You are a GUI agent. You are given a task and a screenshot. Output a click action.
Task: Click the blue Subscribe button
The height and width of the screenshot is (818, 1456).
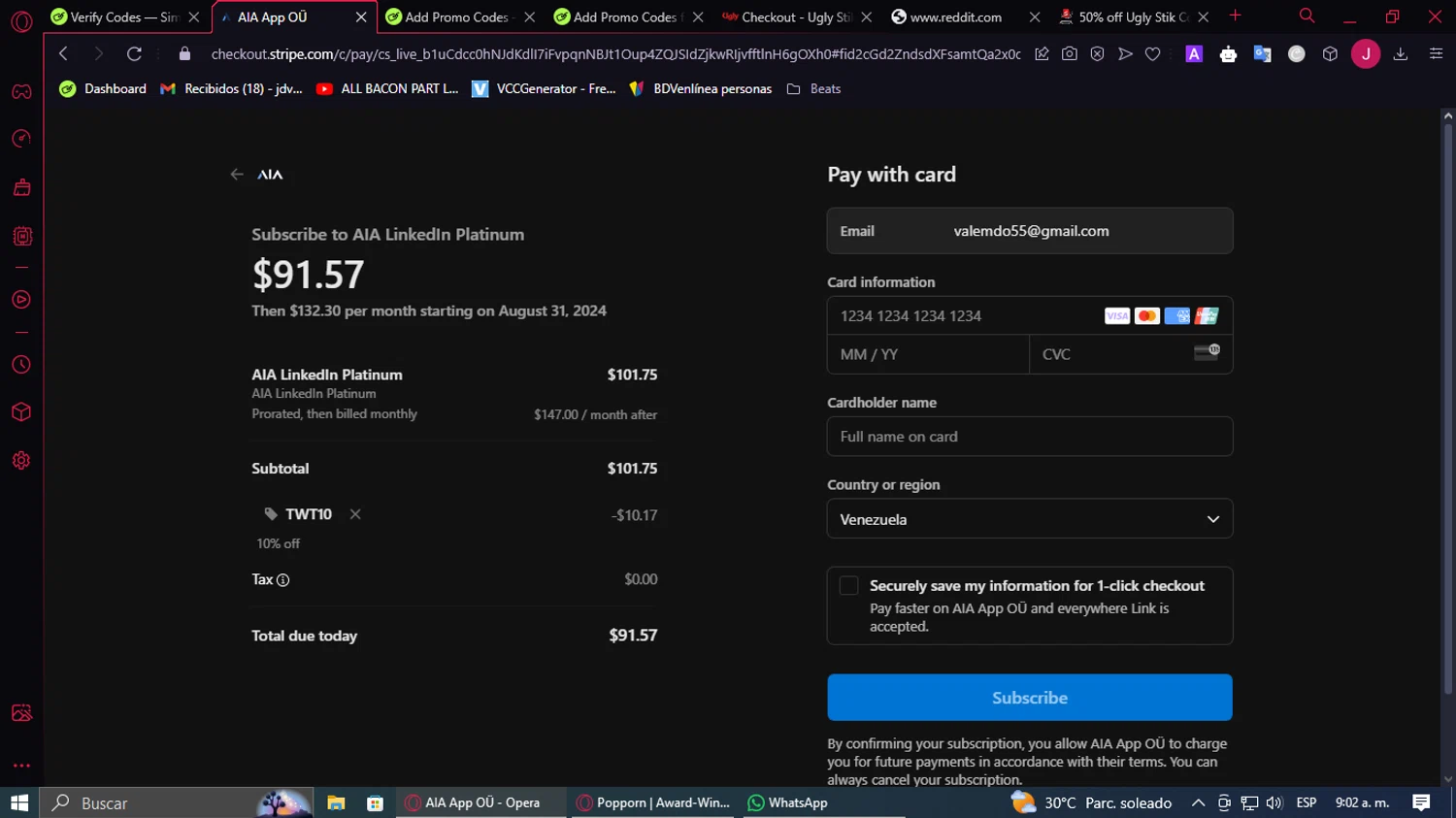coord(1029,698)
